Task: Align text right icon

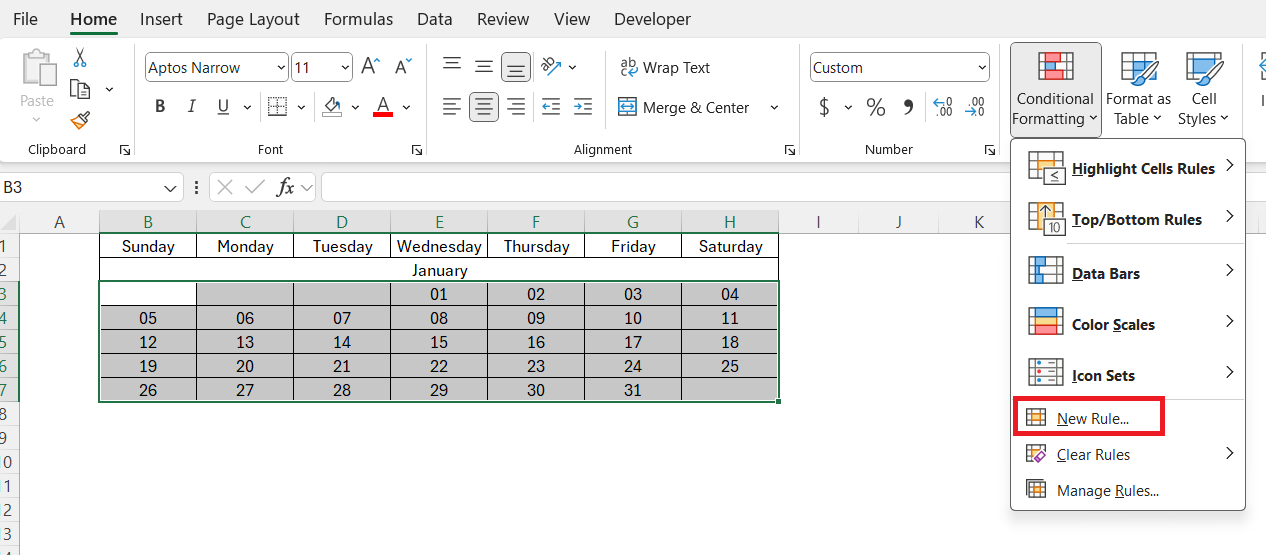Action: [x=516, y=107]
